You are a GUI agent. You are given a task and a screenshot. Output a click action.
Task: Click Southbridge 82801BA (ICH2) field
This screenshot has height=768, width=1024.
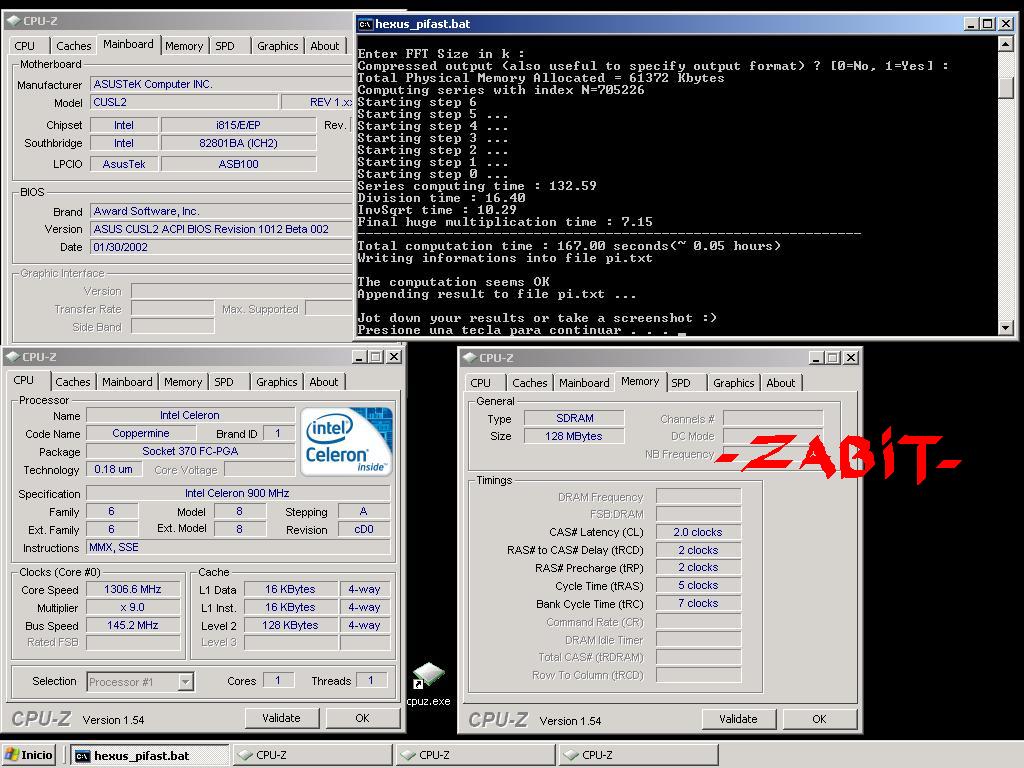point(238,143)
